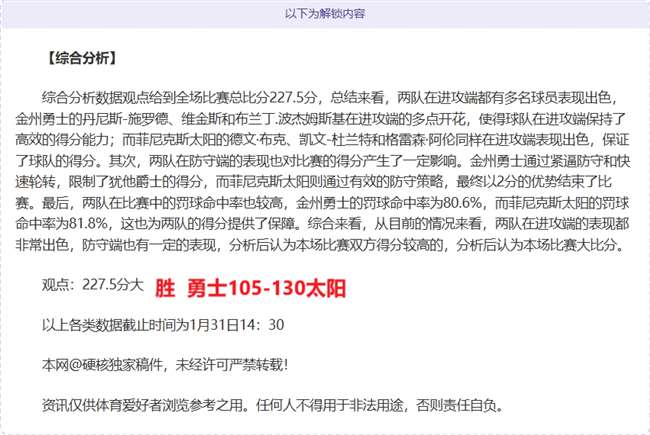The width and height of the screenshot is (650, 435).
Task: Click the text 金州勇士的丹尼斯-施罗德
Action: 92,119
